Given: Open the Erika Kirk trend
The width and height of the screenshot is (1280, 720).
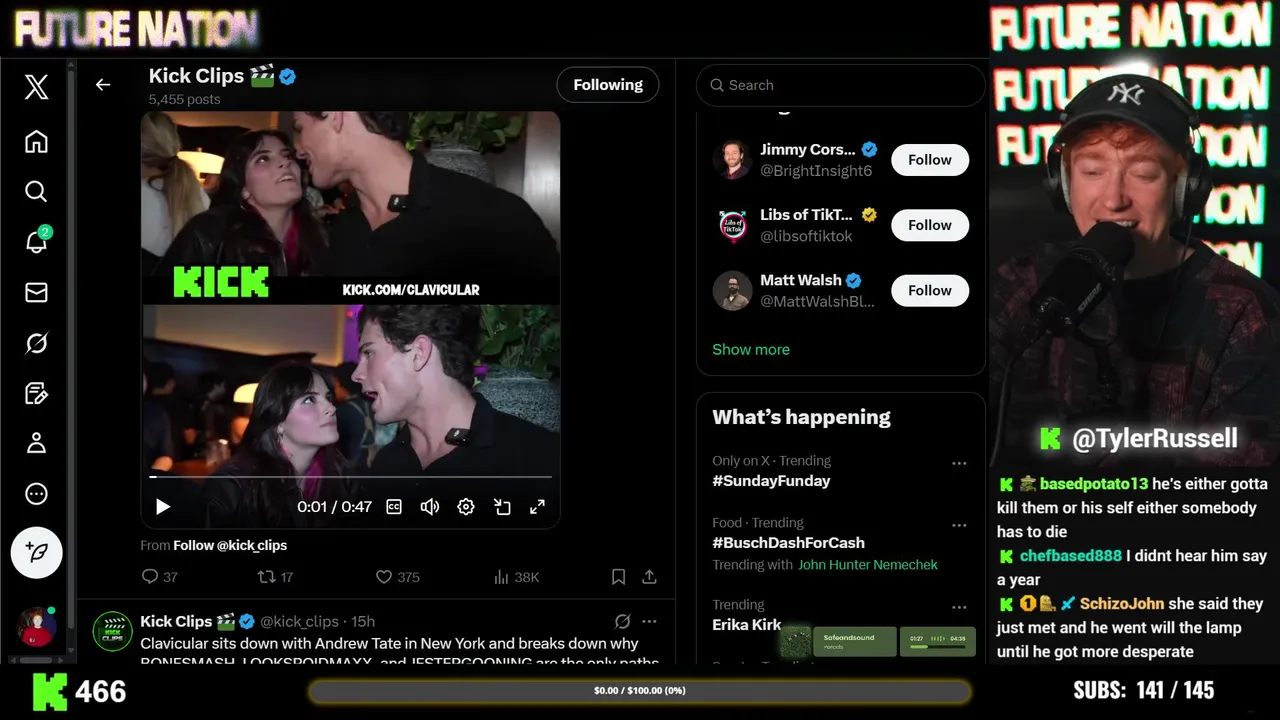Looking at the screenshot, I should [x=747, y=625].
